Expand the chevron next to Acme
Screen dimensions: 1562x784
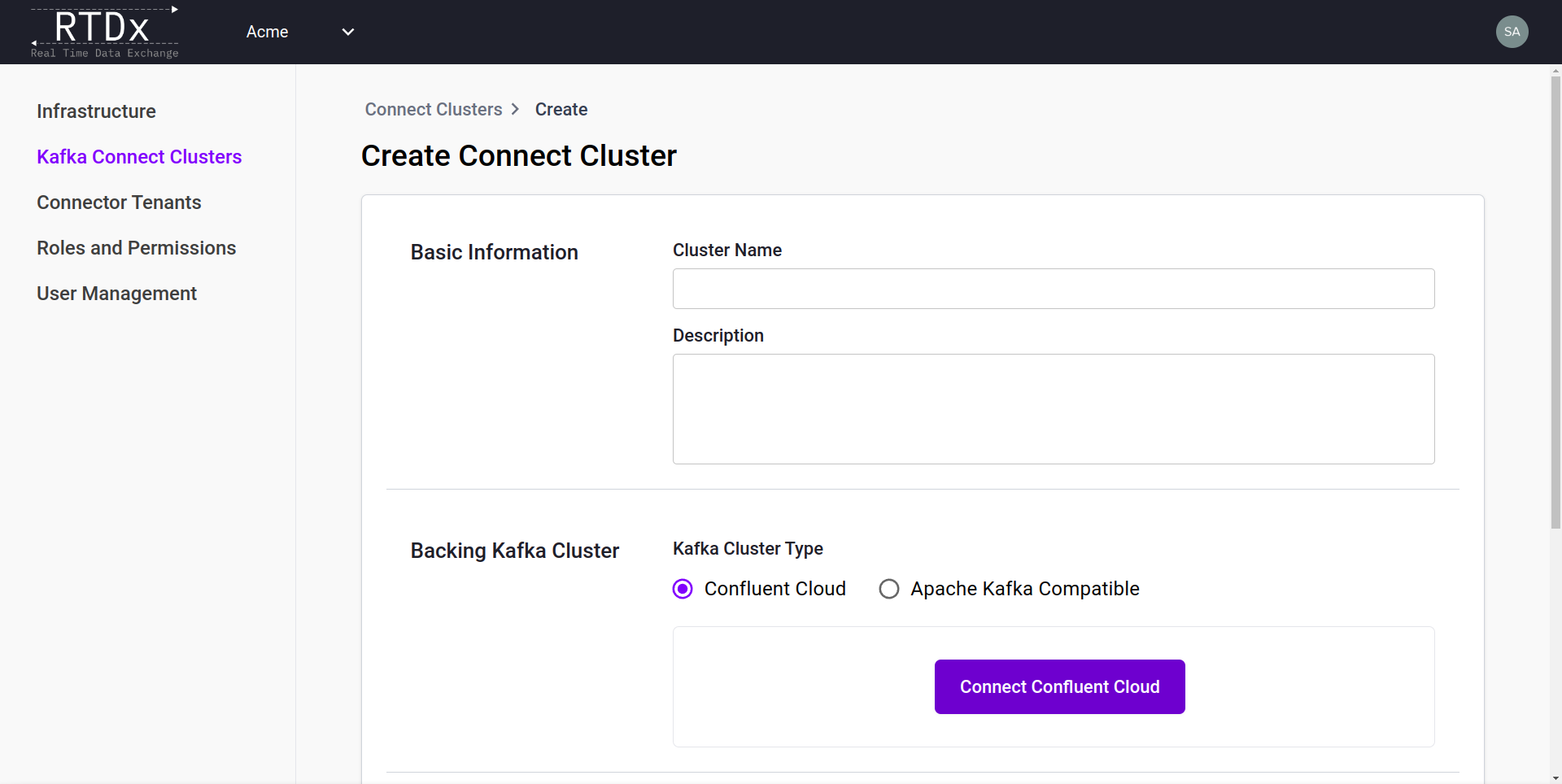[348, 32]
